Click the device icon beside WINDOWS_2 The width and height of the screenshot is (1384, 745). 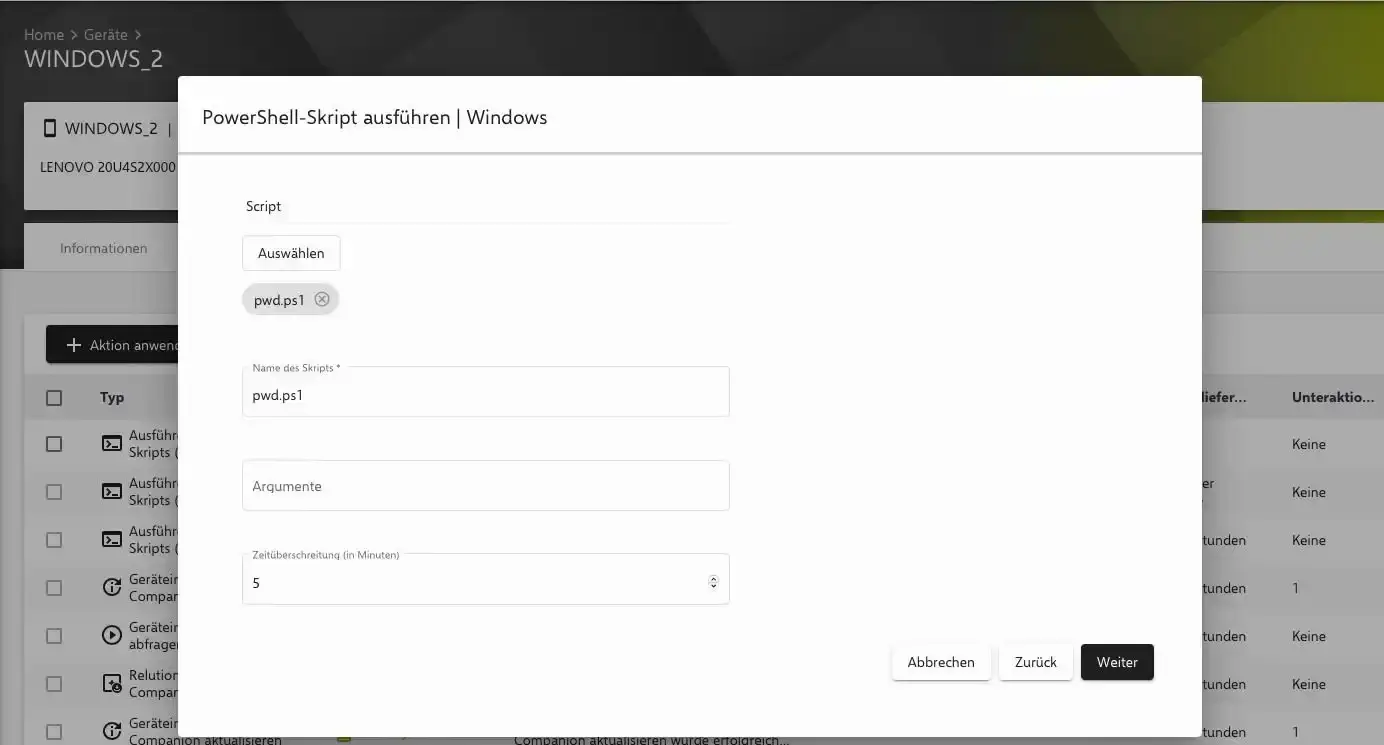pyautogui.click(x=50, y=128)
